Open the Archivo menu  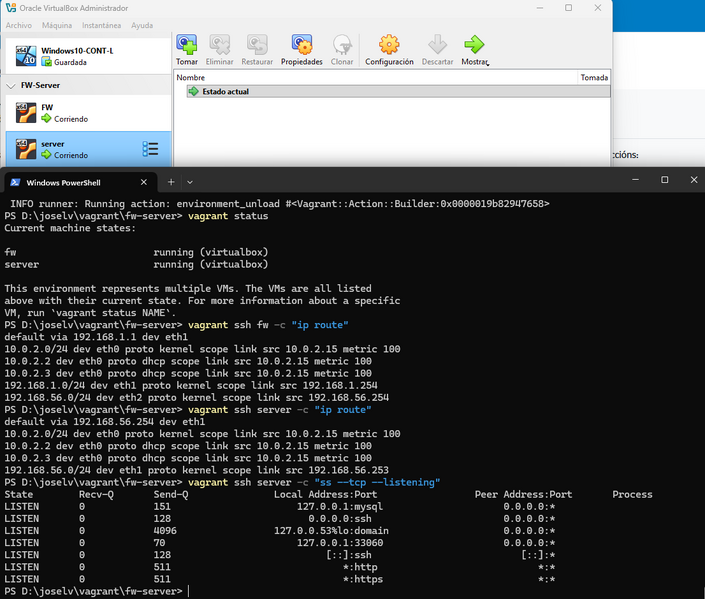click(x=19, y=26)
